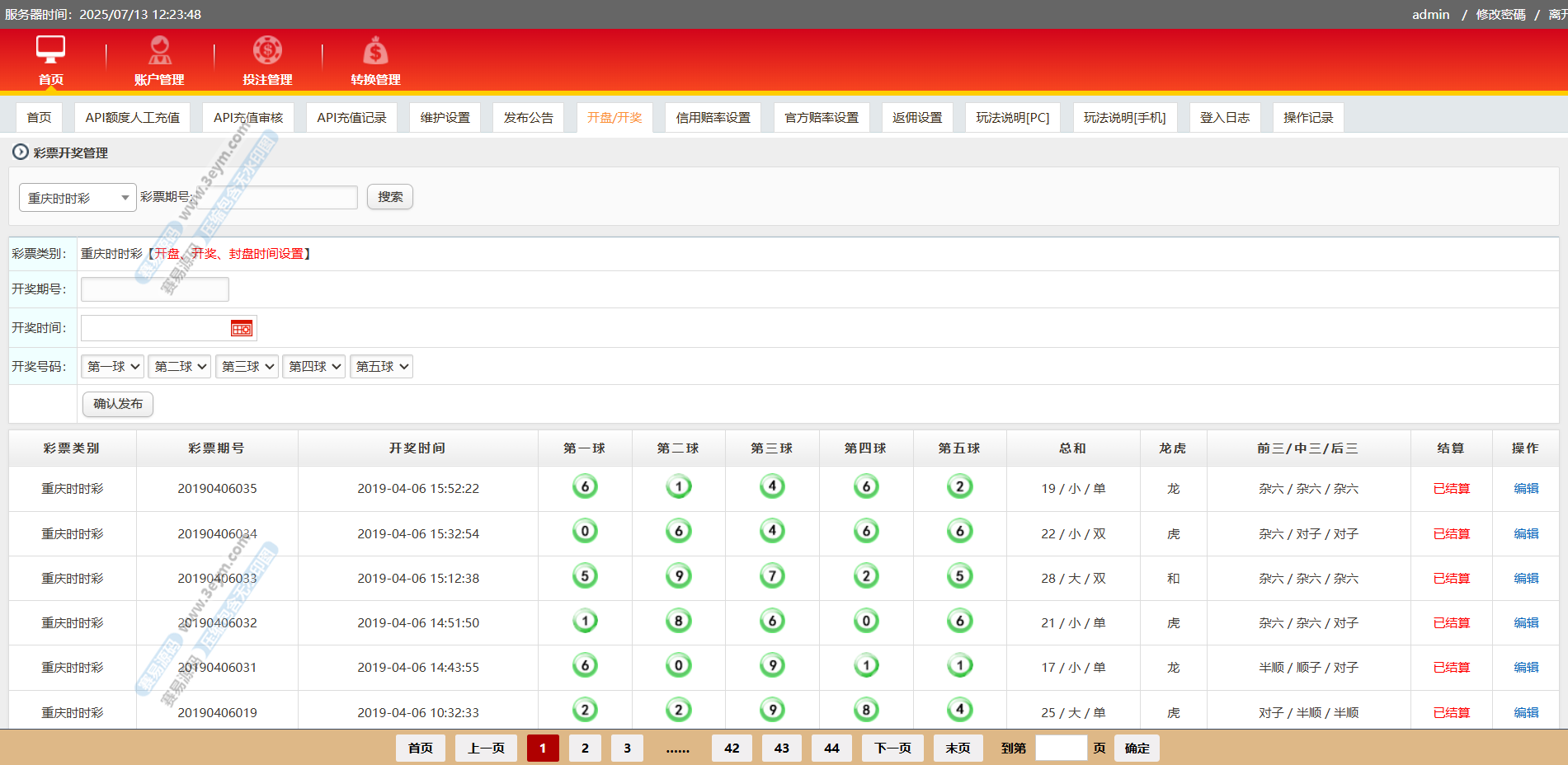
Task: Open the 第五球 number dropdown
Action: [x=382, y=367]
